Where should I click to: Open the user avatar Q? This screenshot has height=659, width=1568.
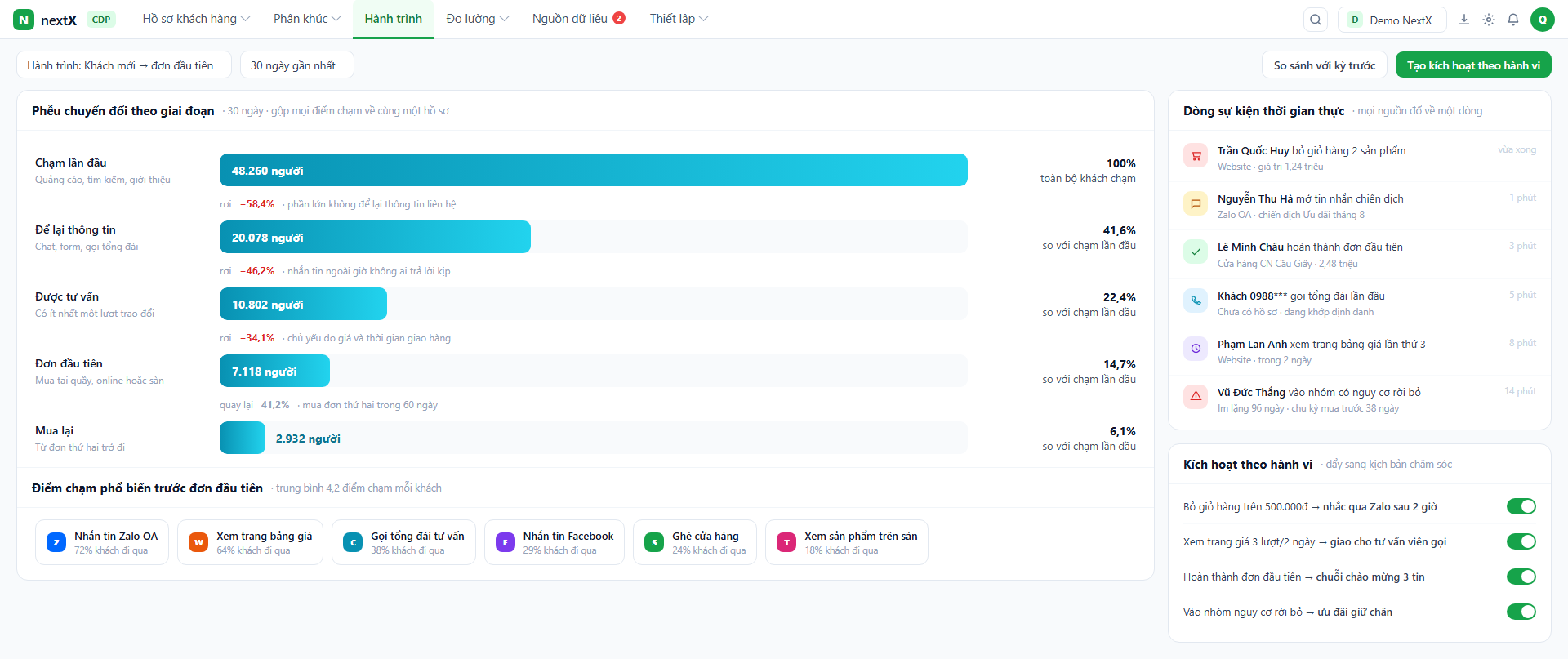[x=1542, y=20]
